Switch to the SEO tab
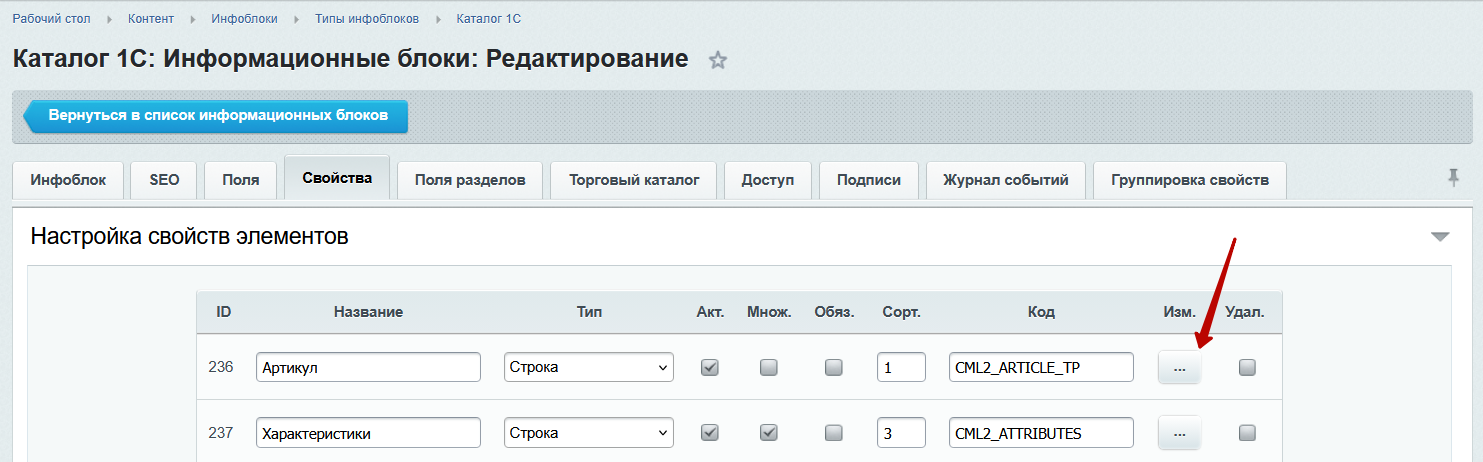Image resolution: width=1483 pixels, height=462 pixels. pos(164,180)
